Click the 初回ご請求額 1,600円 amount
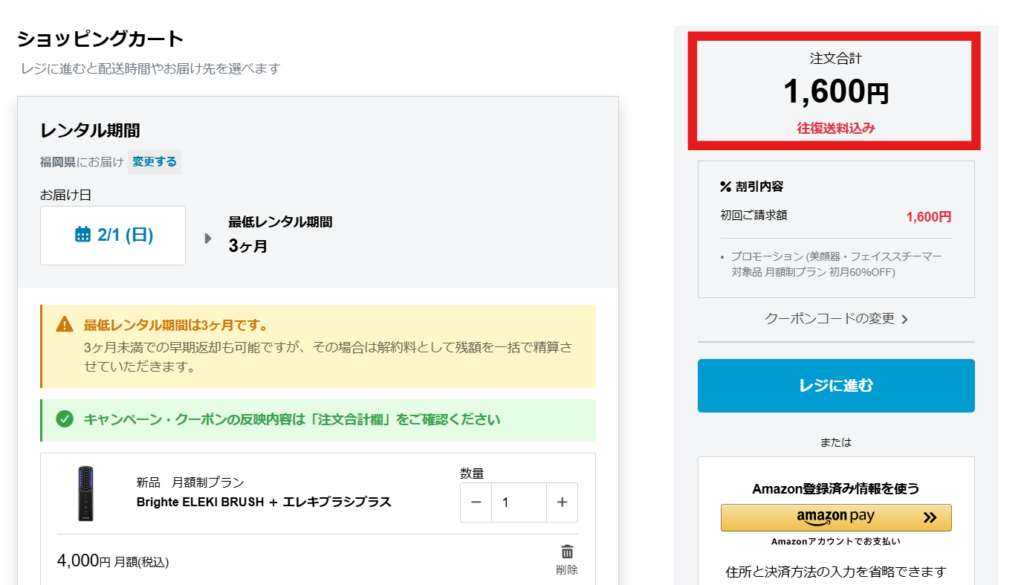This screenshot has height=585, width=1024. coord(928,216)
